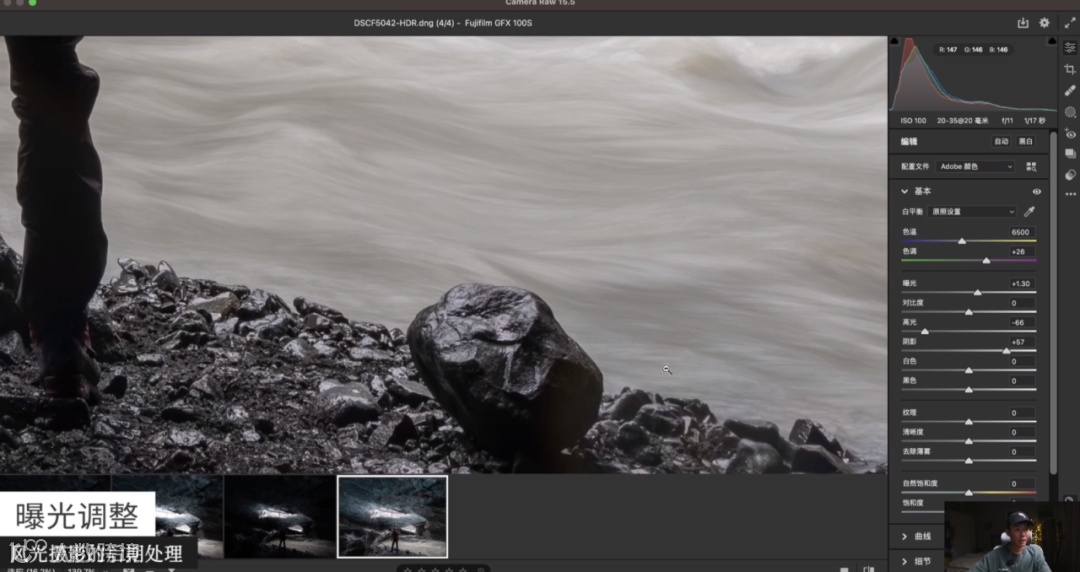1080x572 pixels.
Task: Click the green macOS window button
Action: pos(32,3)
